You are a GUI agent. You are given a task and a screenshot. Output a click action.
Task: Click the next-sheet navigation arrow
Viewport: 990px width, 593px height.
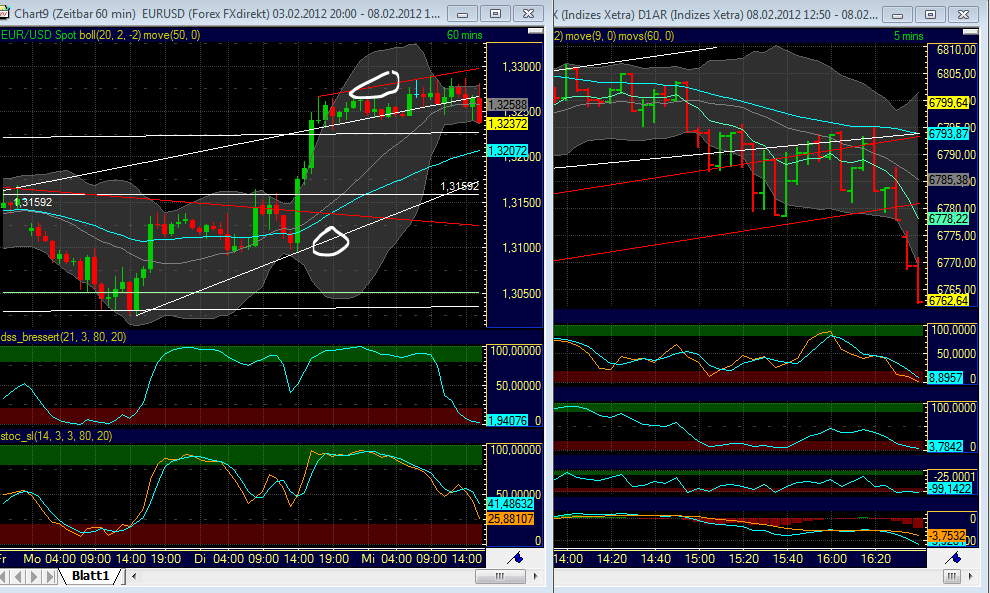pyautogui.click(x=31, y=577)
